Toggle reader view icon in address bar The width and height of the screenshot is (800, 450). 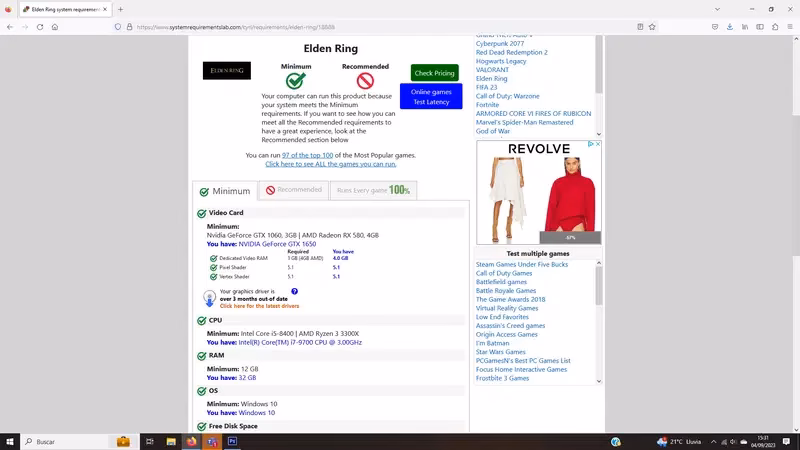640,27
